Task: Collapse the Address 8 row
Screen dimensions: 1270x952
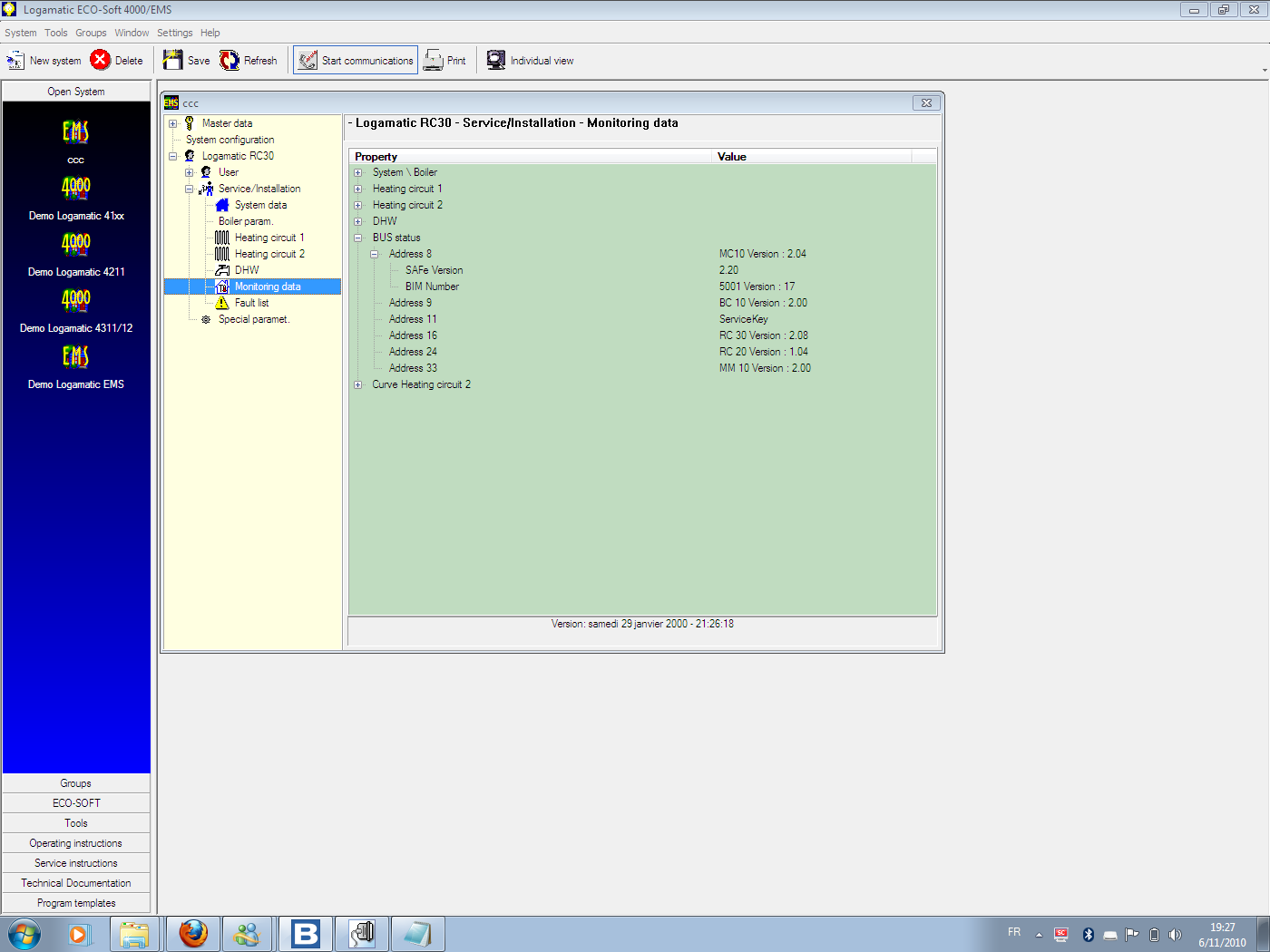Action: coord(375,254)
